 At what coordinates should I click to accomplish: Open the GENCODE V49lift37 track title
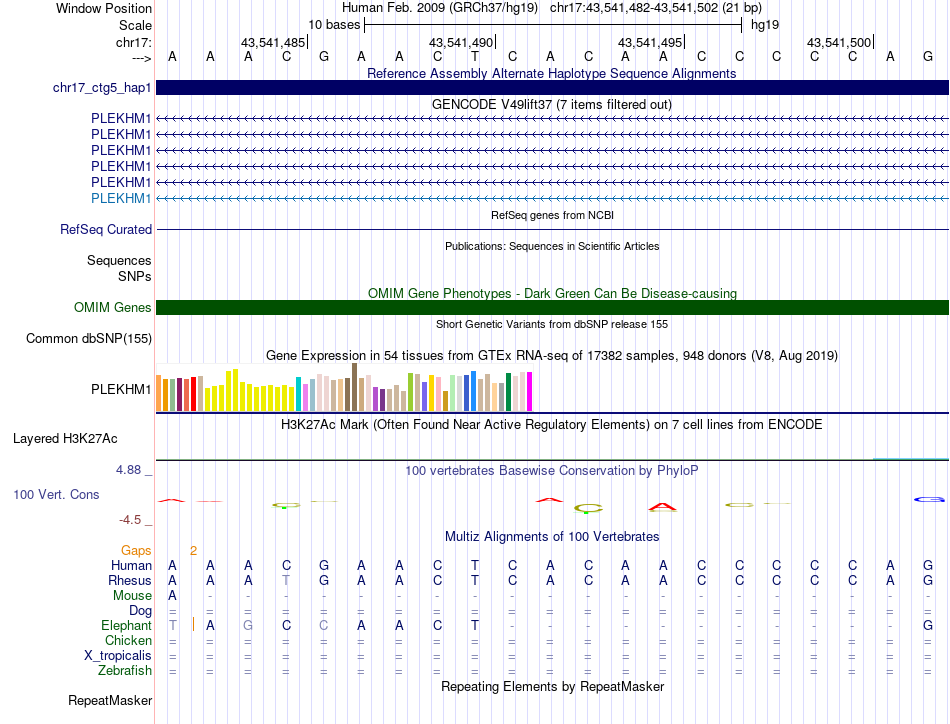coord(552,104)
